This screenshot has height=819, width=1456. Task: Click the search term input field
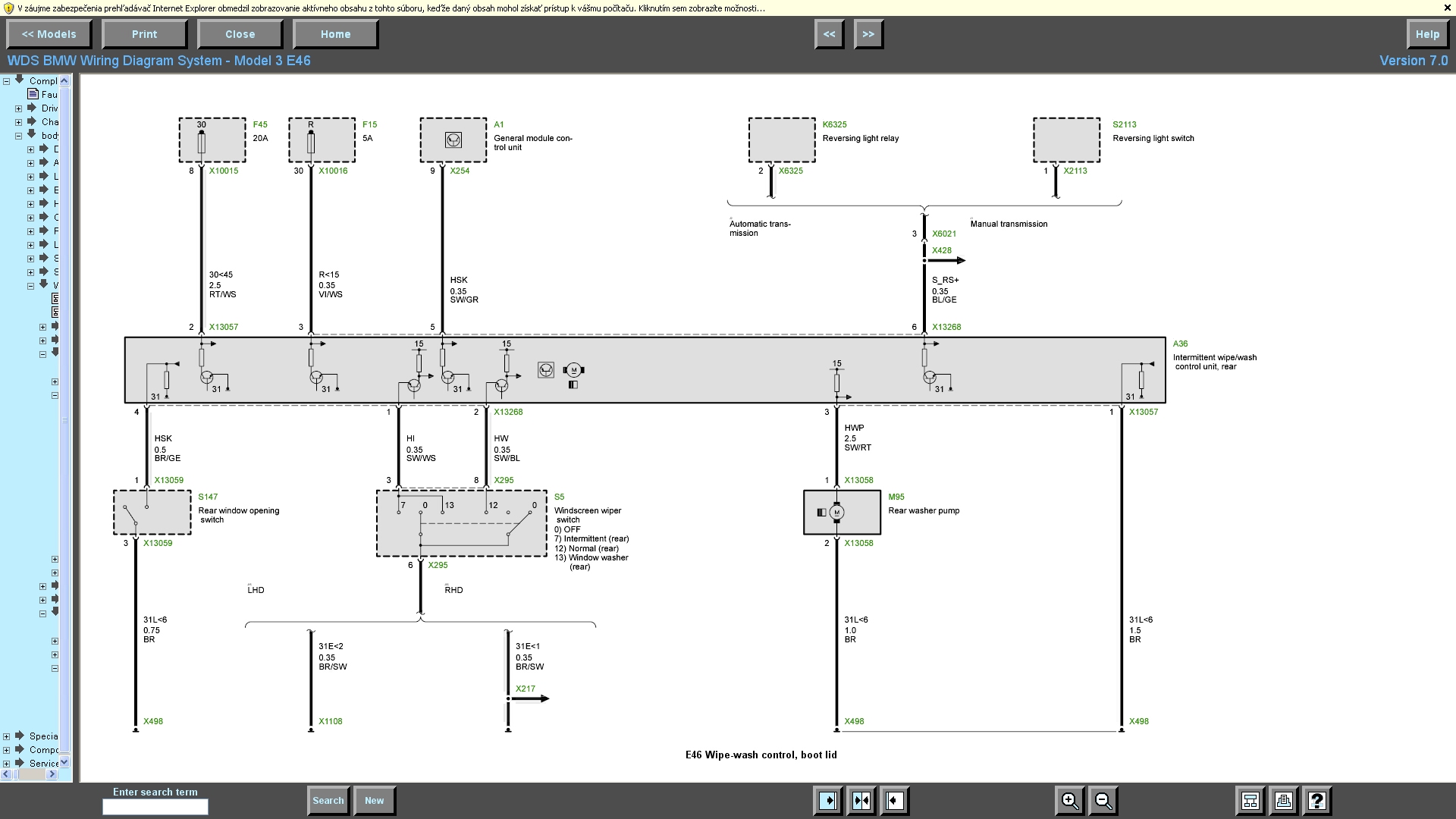[155, 807]
